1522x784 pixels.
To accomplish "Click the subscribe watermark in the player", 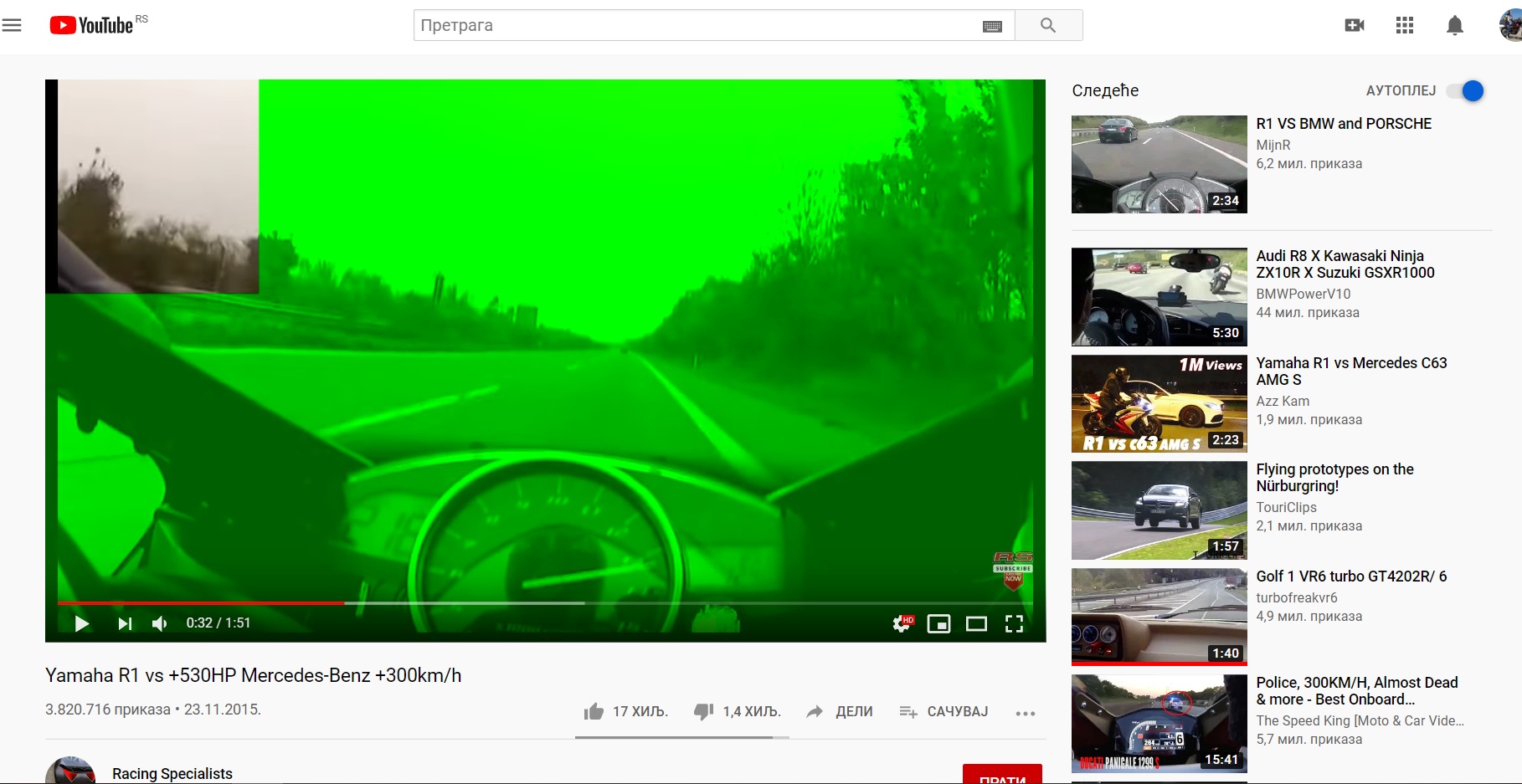I will [x=1013, y=571].
